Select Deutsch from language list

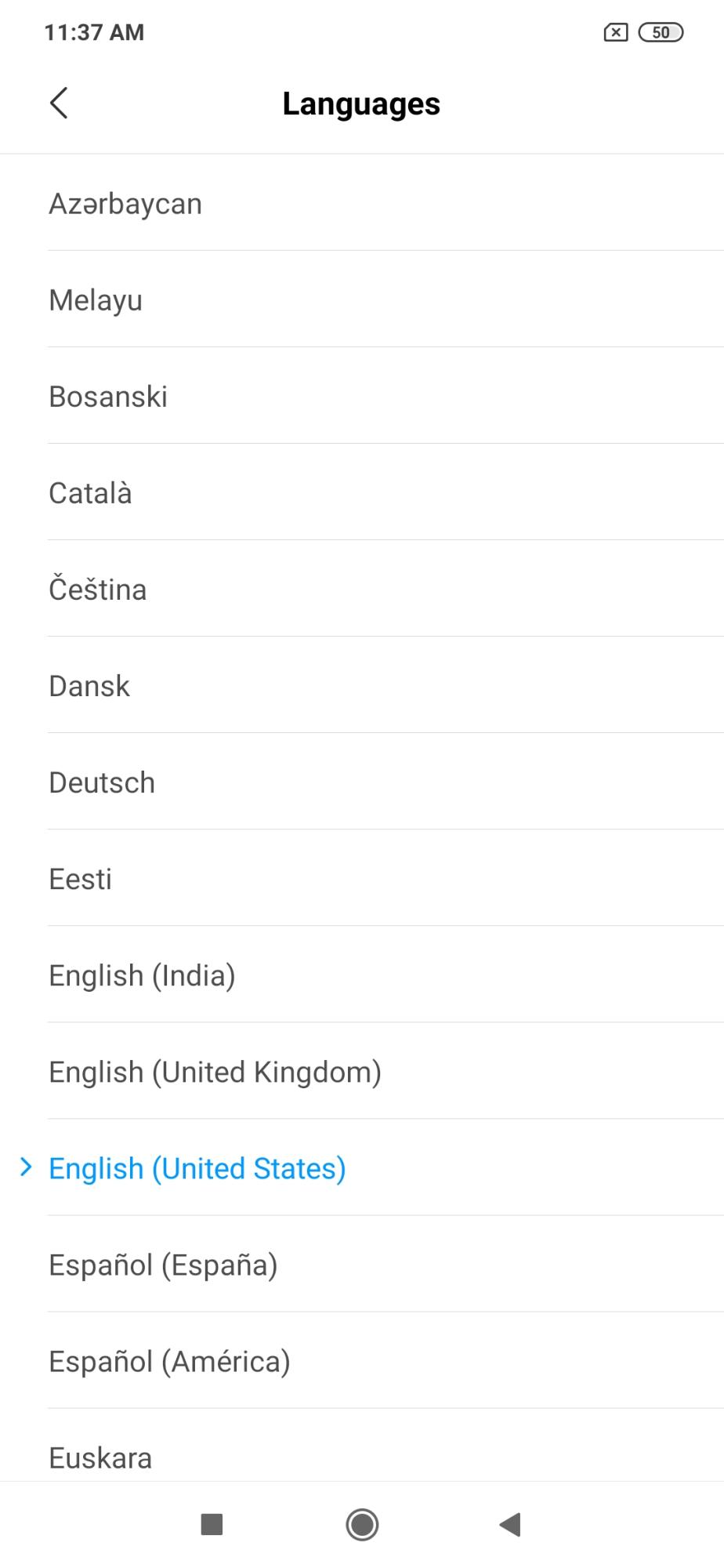[102, 782]
